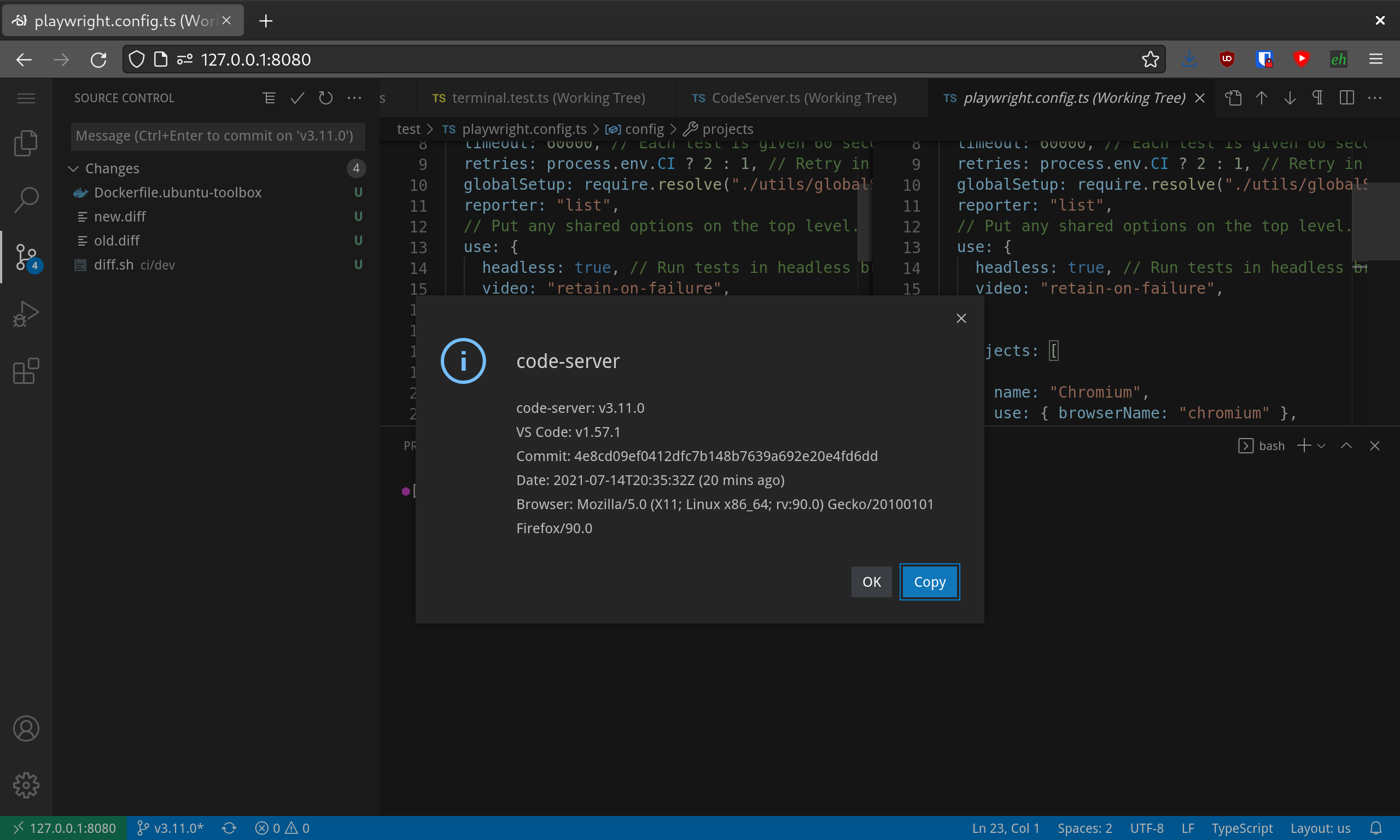Click the commit checkmark in Source Control
Screen dimensions: 1400x840
click(x=297, y=98)
